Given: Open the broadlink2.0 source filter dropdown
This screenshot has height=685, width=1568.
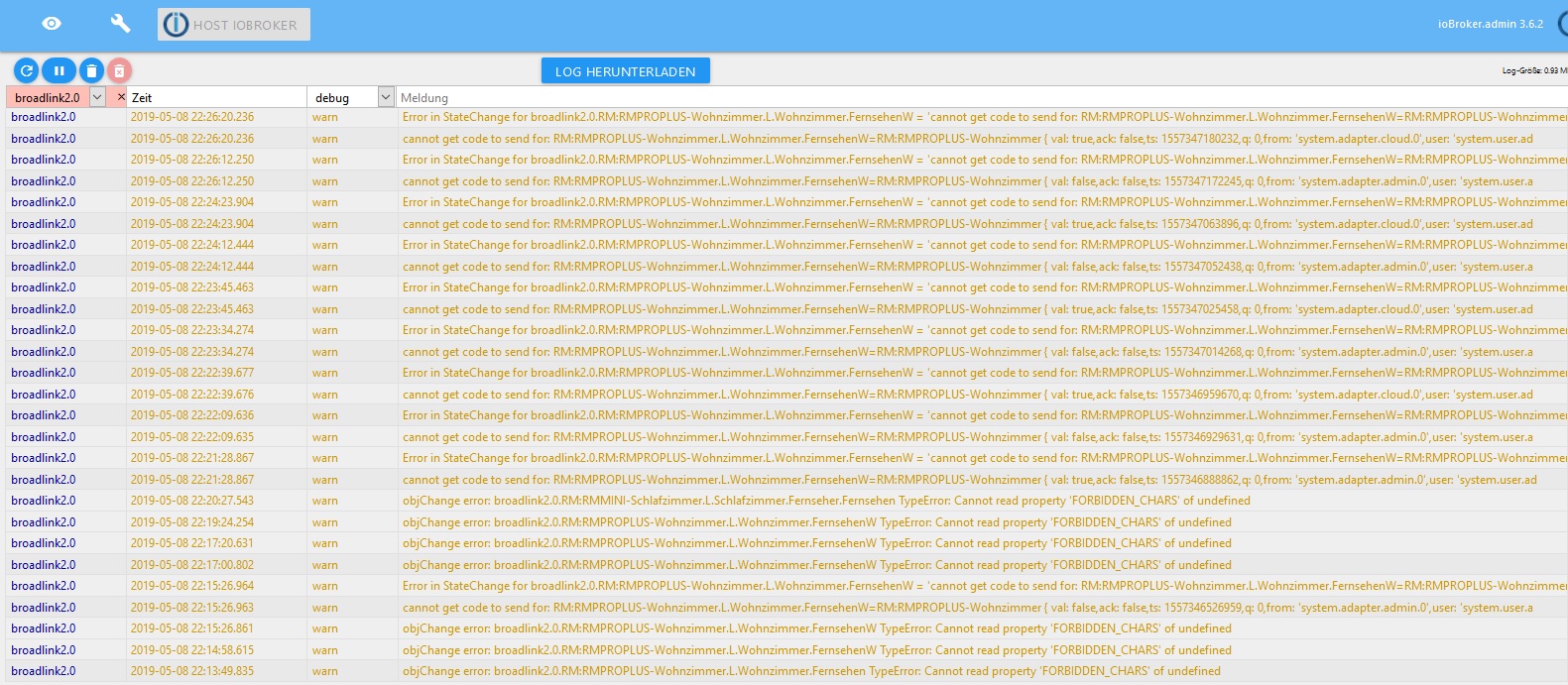Looking at the screenshot, I should (97, 97).
